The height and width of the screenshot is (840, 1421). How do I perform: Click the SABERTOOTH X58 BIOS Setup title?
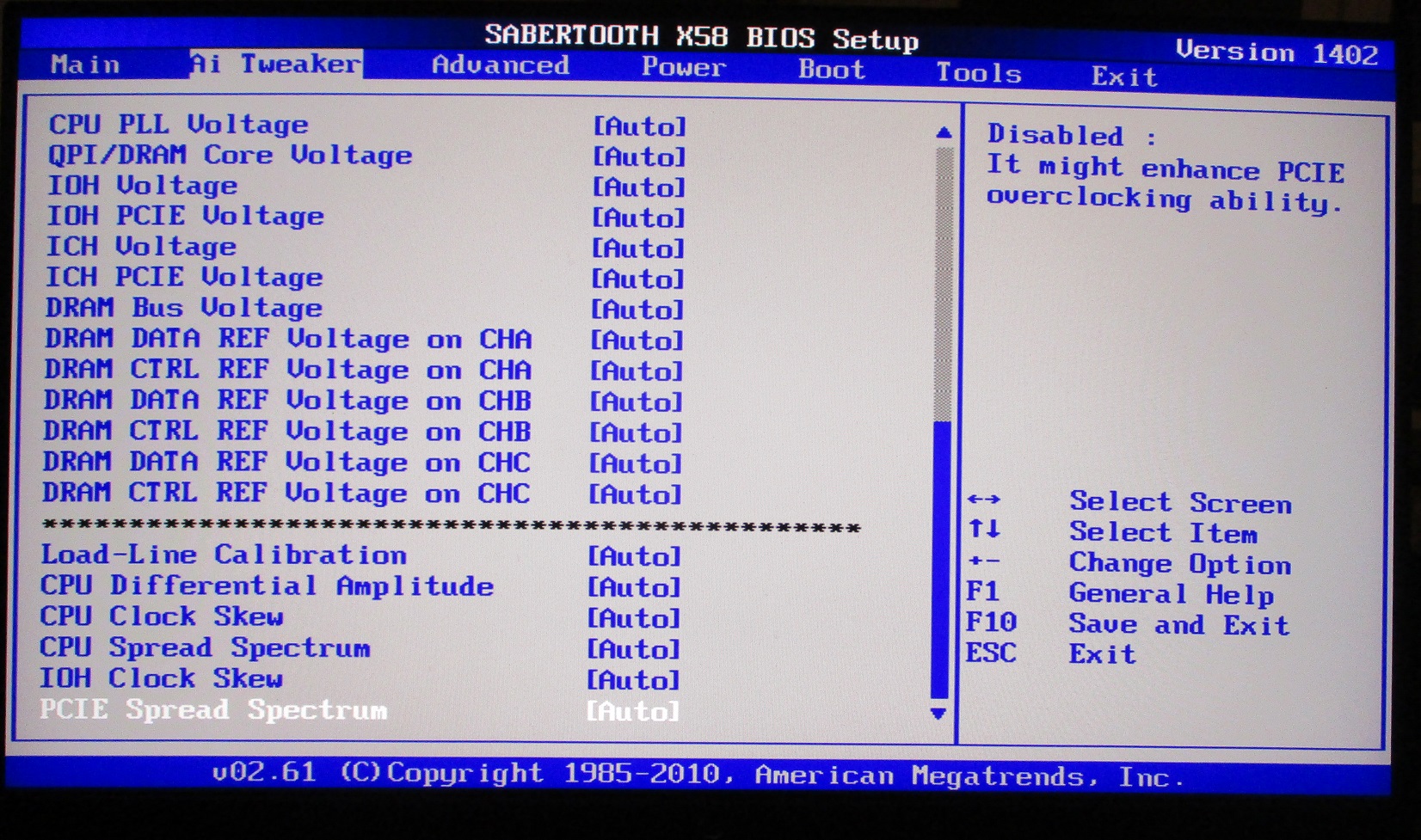[701, 38]
